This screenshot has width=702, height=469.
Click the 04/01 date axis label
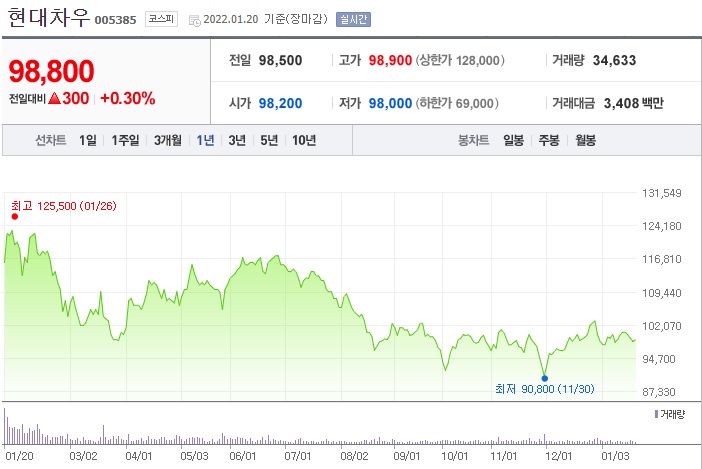[139, 456]
